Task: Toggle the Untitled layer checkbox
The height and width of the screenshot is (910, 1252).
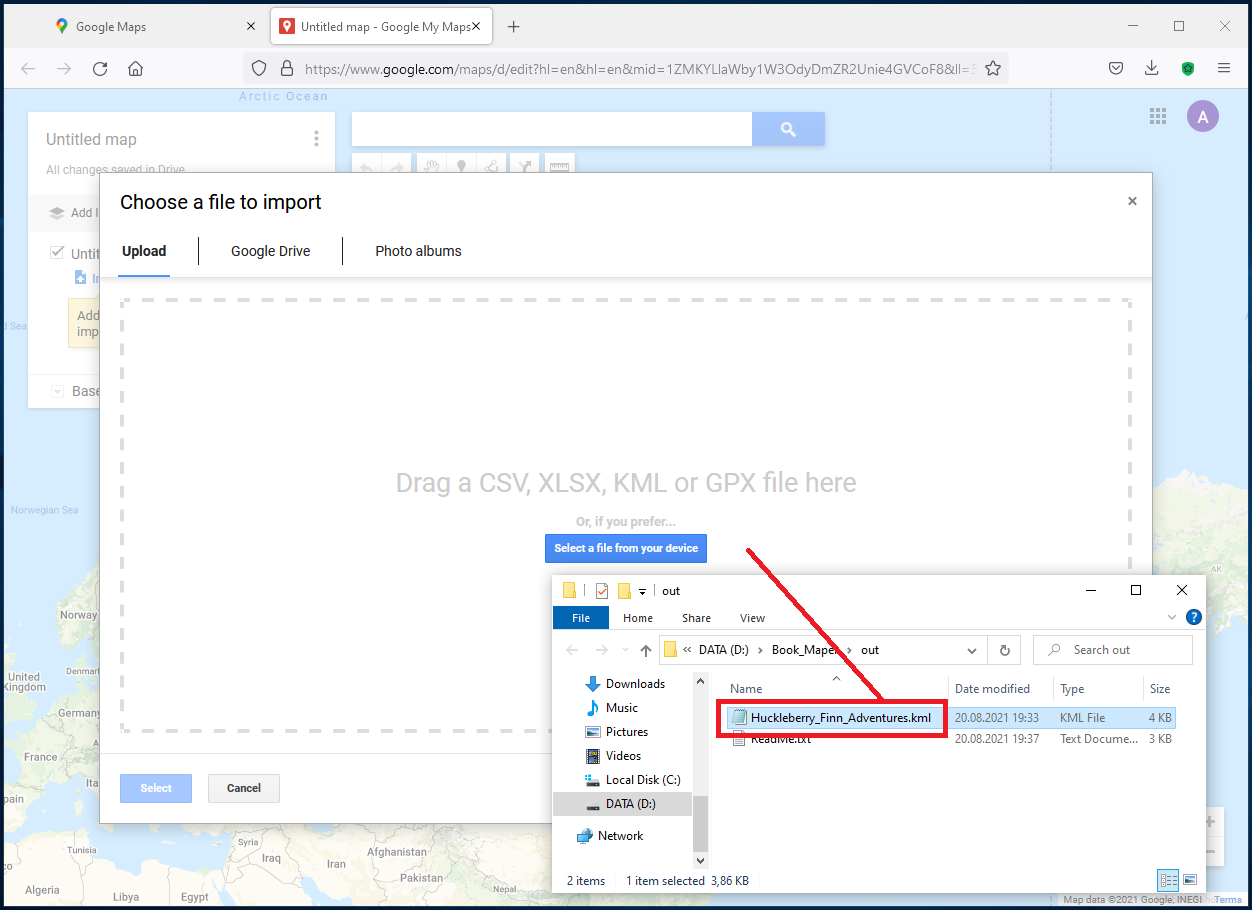Action: pyautogui.click(x=57, y=253)
